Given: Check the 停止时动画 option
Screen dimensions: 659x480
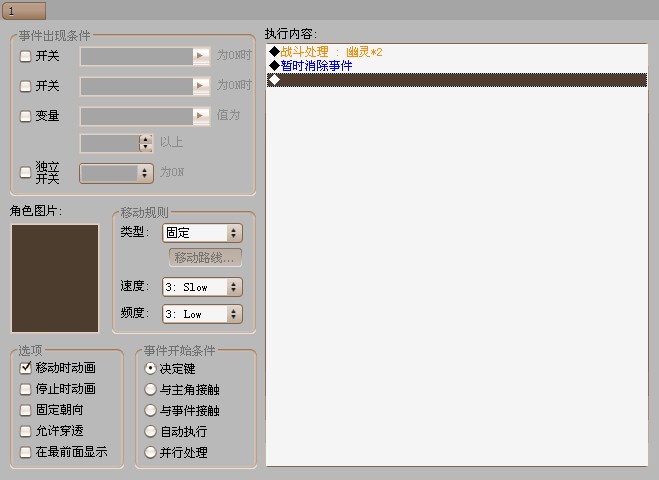Looking at the screenshot, I should click(x=26, y=389).
